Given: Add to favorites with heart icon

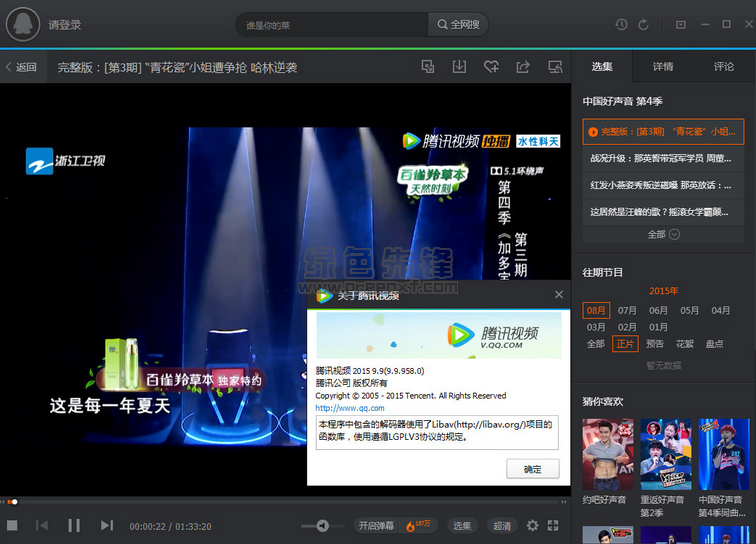Looking at the screenshot, I should pos(491,67).
